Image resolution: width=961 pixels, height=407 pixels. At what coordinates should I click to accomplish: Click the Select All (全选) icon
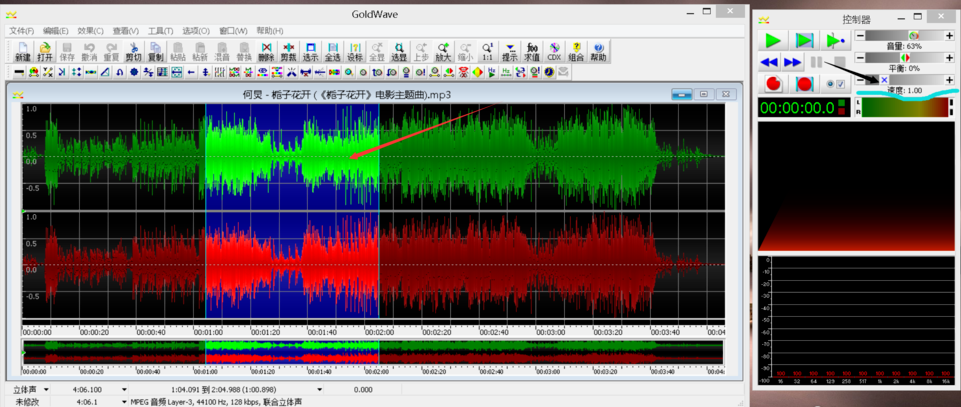333,52
